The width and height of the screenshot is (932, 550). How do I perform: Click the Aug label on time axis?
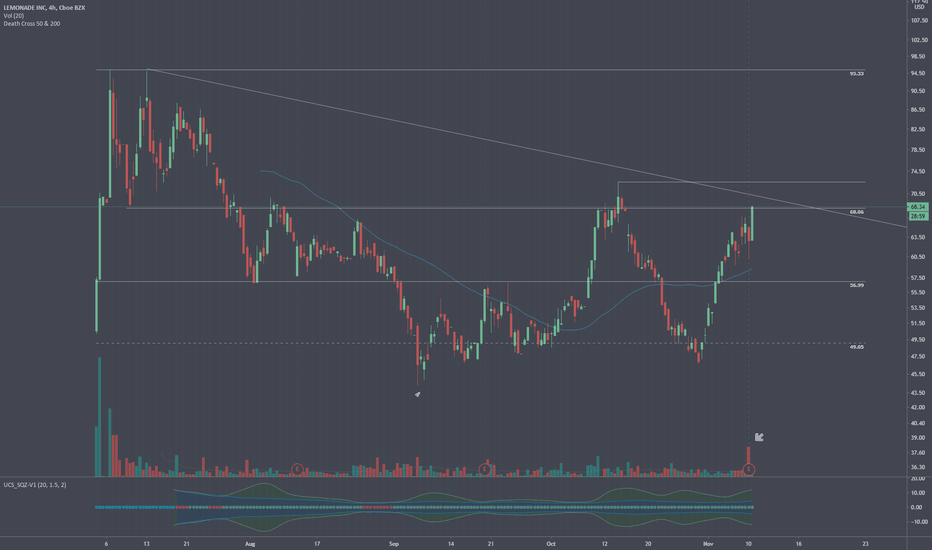tap(250, 544)
